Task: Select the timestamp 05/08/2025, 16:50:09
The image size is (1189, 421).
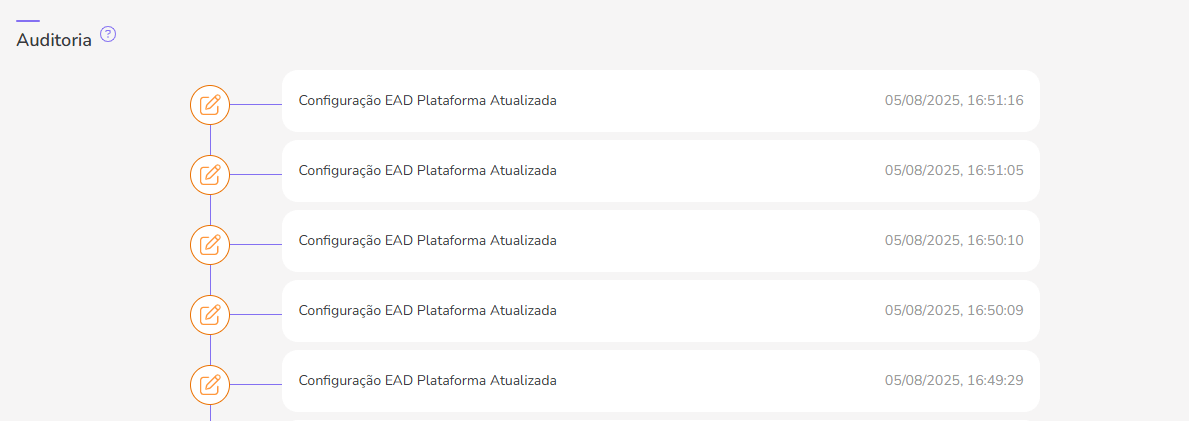Action: click(x=953, y=310)
